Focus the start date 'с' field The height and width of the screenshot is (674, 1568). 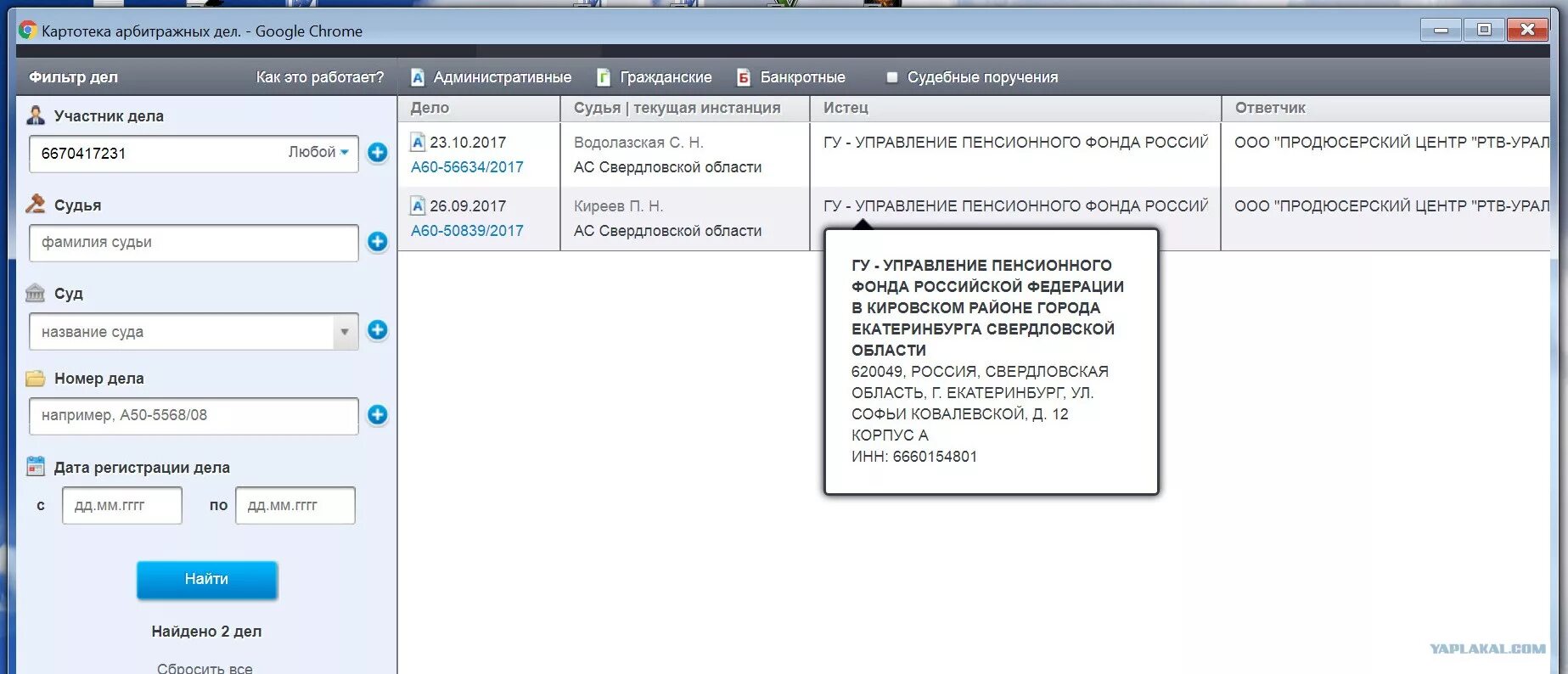tap(122, 505)
